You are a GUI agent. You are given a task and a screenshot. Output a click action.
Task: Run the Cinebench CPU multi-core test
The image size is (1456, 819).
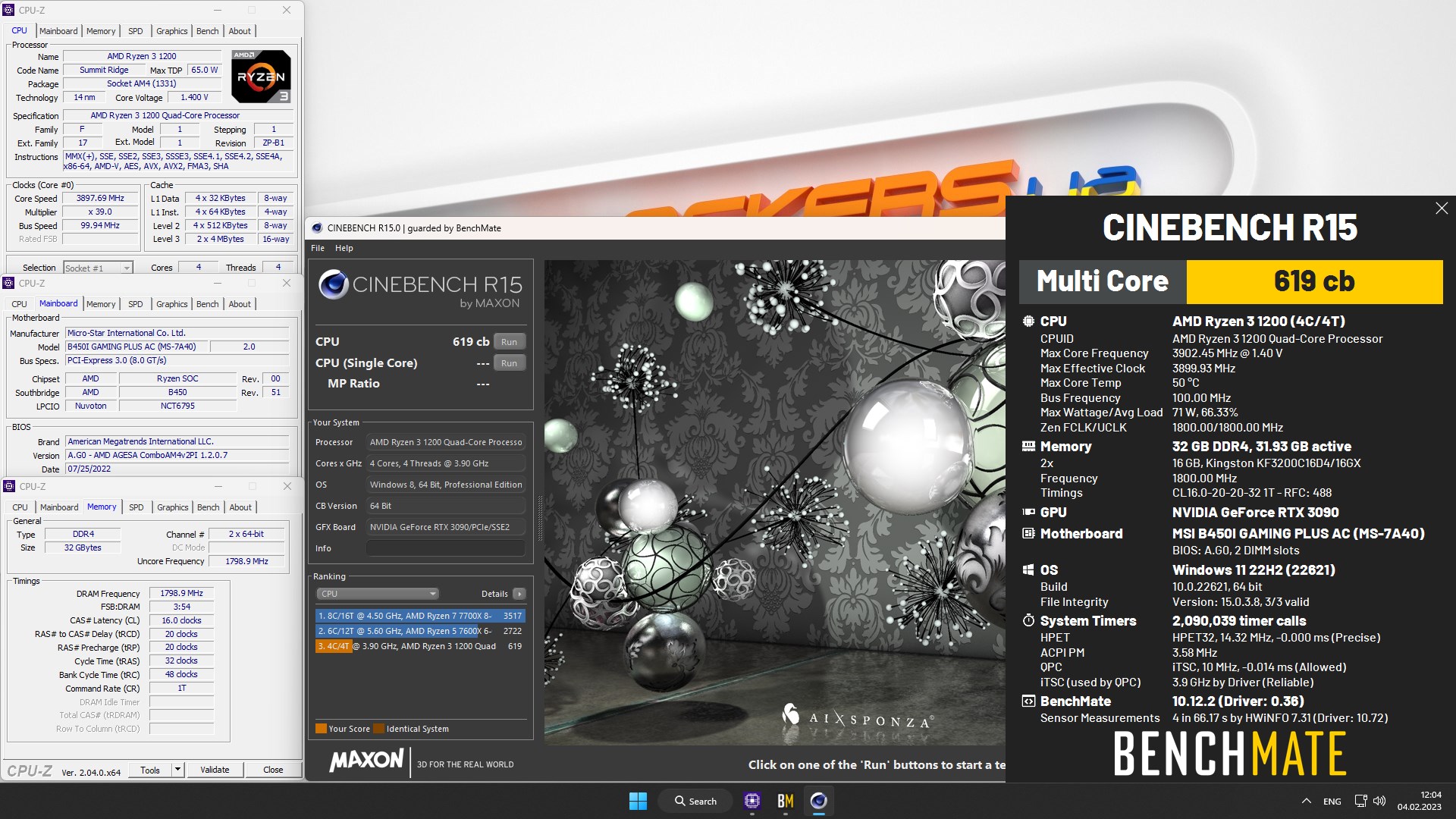pos(509,342)
